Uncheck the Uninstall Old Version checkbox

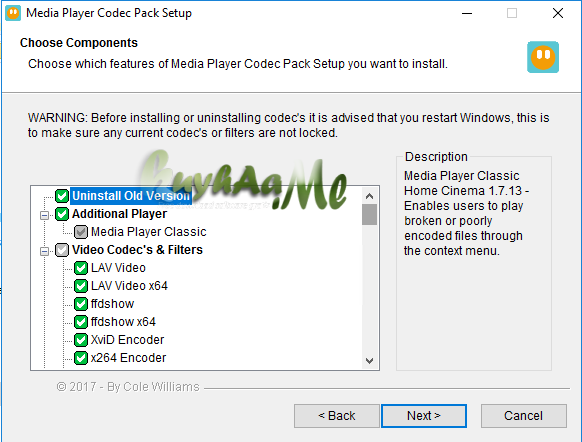click(62, 196)
